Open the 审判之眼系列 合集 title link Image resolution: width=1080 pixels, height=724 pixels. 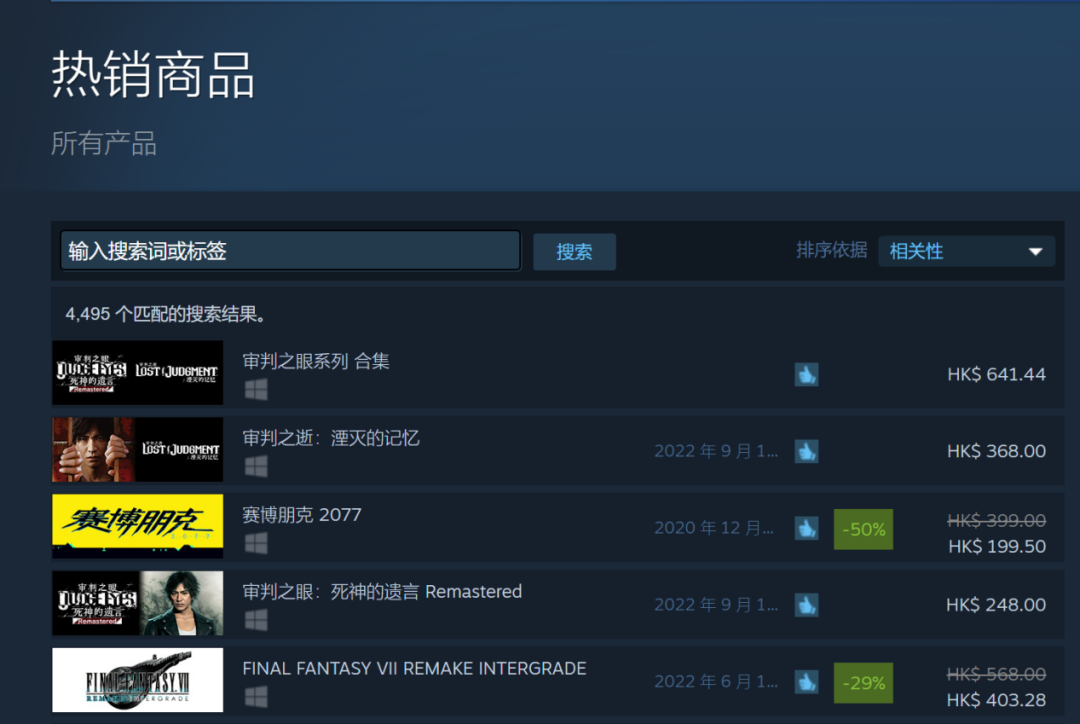pyautogui.click(x=316, y=361)
